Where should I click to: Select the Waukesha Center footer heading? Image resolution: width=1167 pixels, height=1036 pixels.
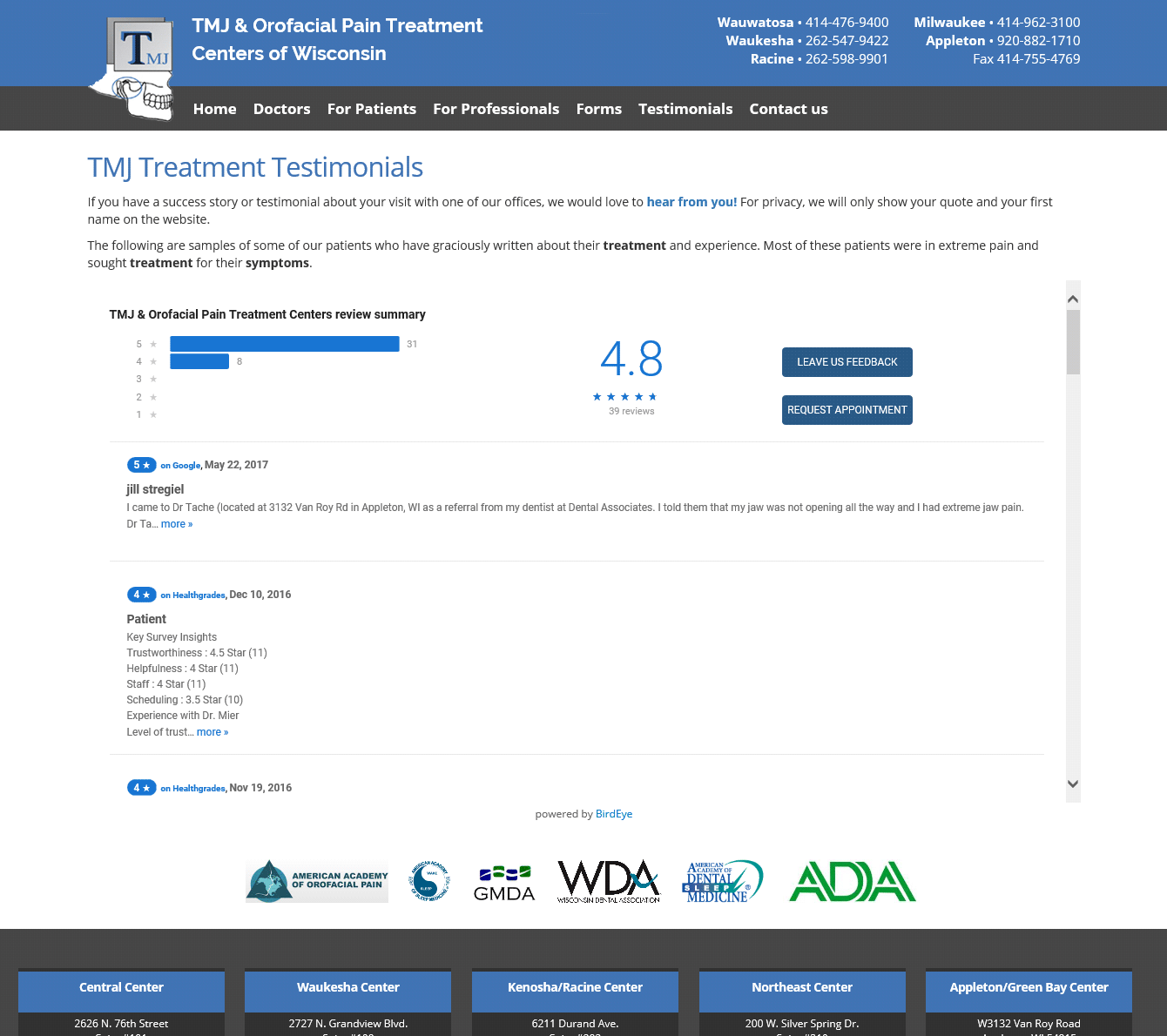coord(348,987)
